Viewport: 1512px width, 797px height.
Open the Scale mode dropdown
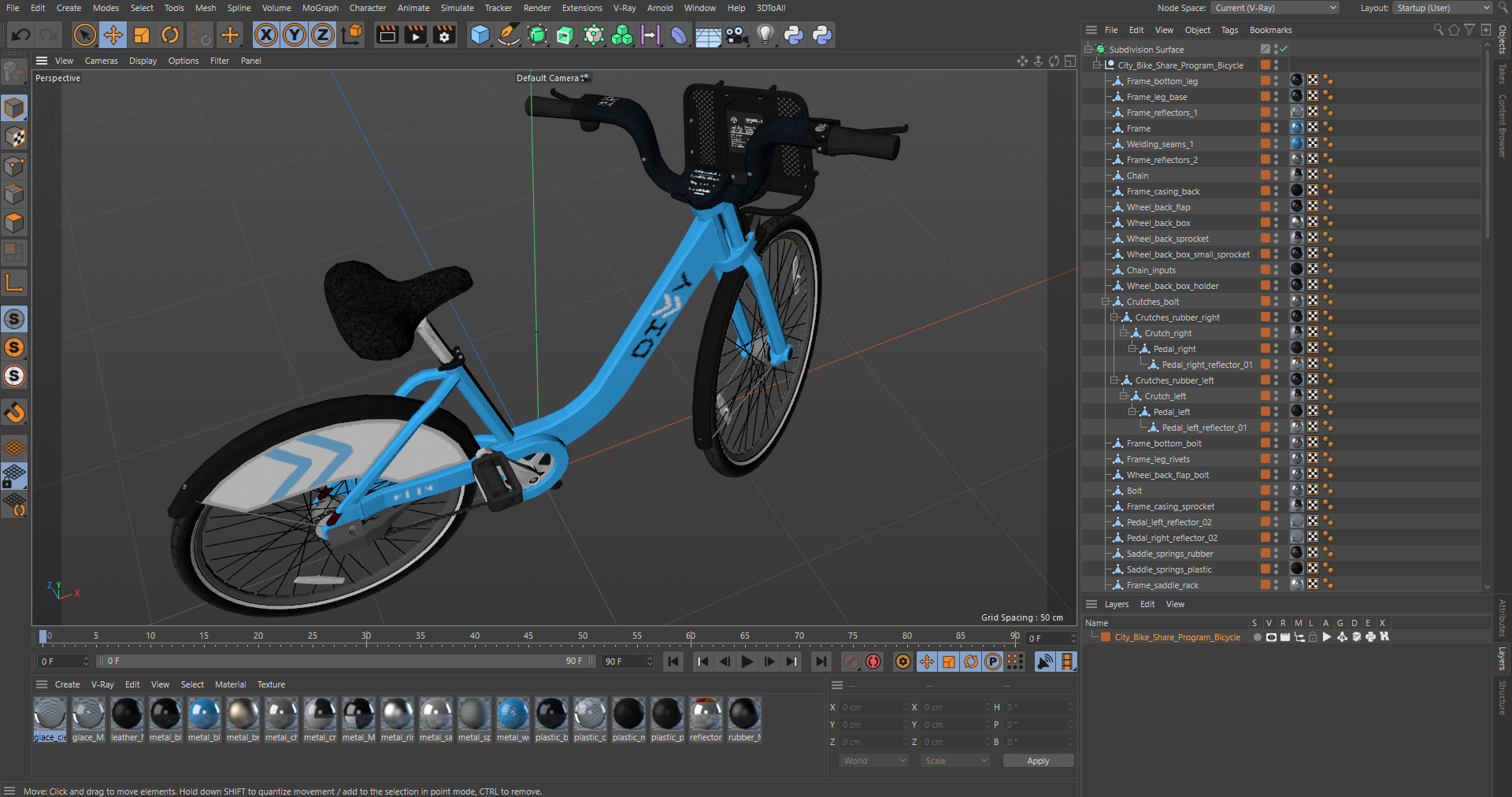point(955,761)
